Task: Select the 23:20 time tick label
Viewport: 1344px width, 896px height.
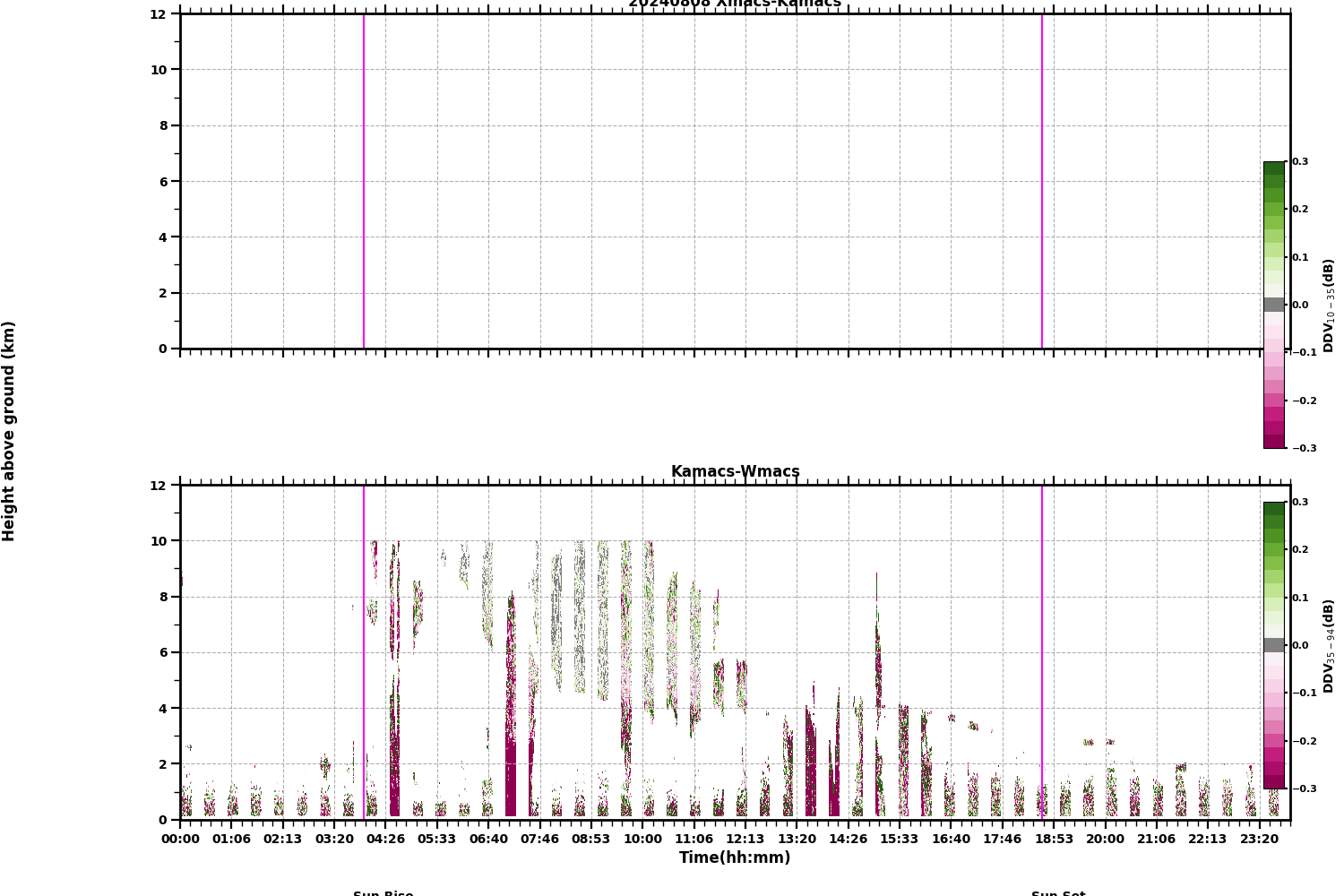Action: click(x=1259, y=840)
